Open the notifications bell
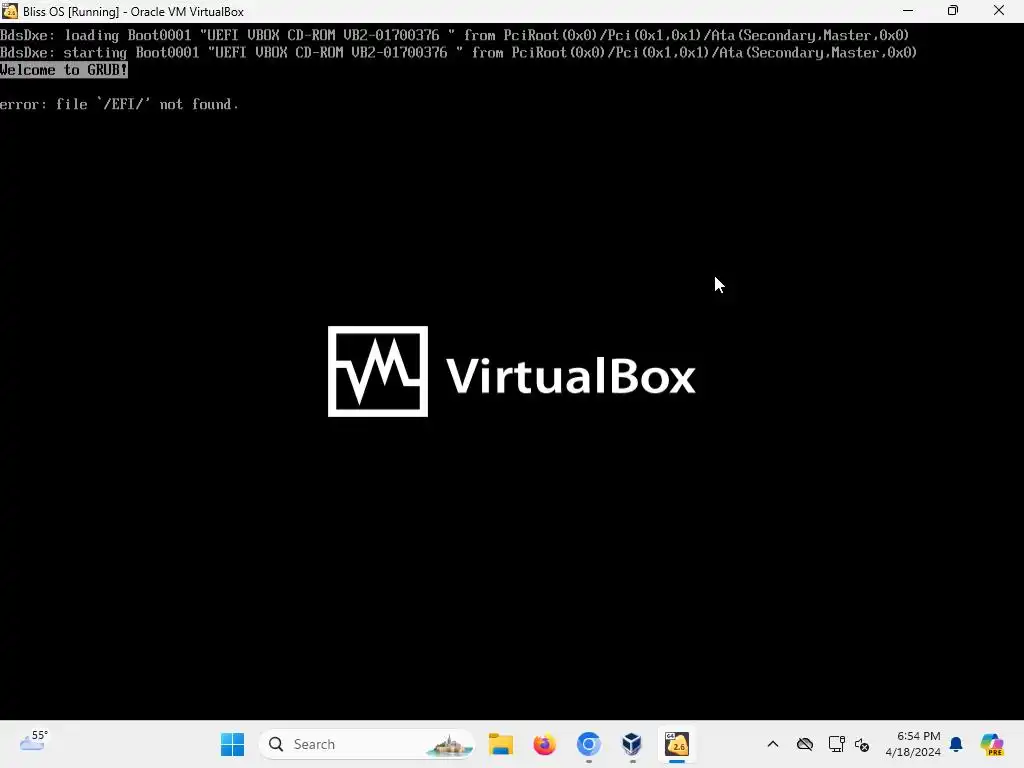The height and width of the screenshot is (768, 1024). click(956, 744)
